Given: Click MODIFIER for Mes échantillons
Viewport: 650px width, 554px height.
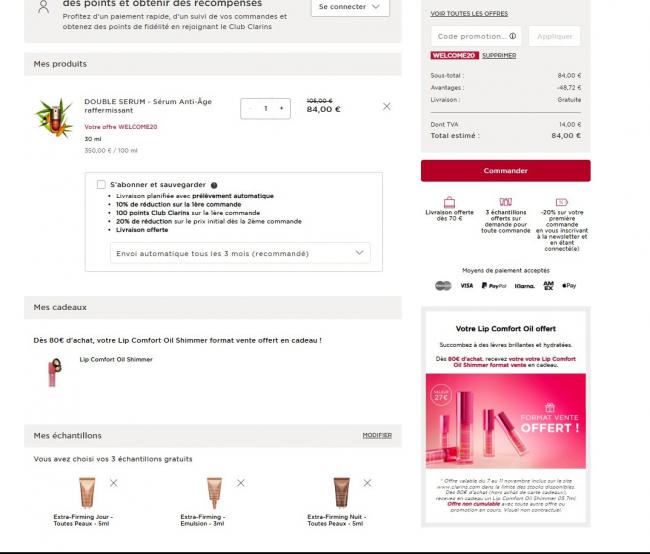Looking at the screenshot, I should tap(377, 435).
